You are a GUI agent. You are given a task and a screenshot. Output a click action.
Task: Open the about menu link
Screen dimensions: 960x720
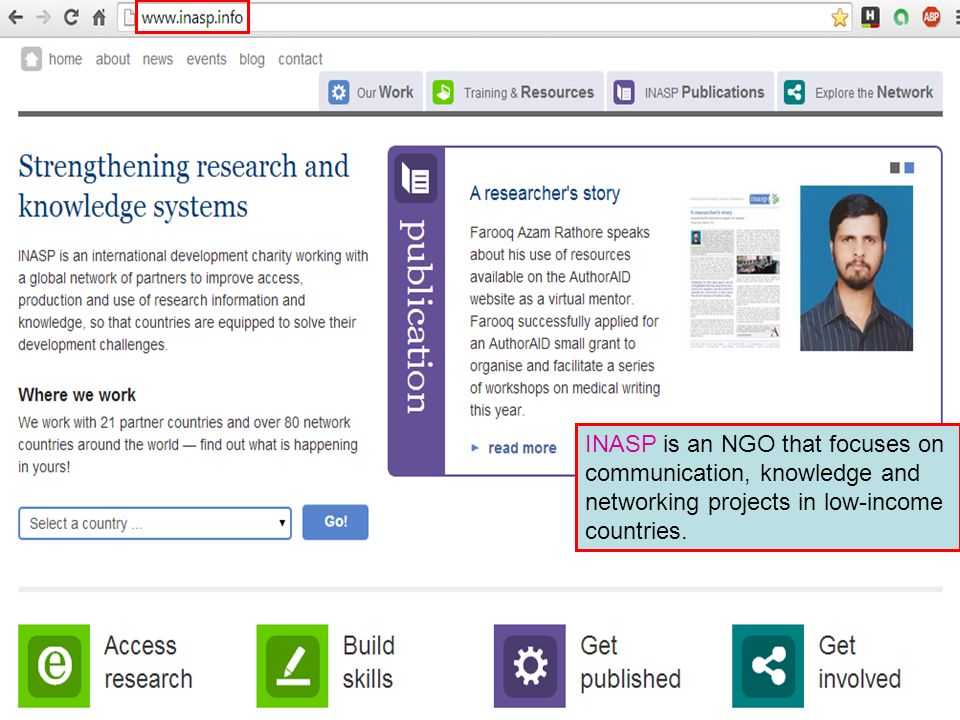coord(113,59)
